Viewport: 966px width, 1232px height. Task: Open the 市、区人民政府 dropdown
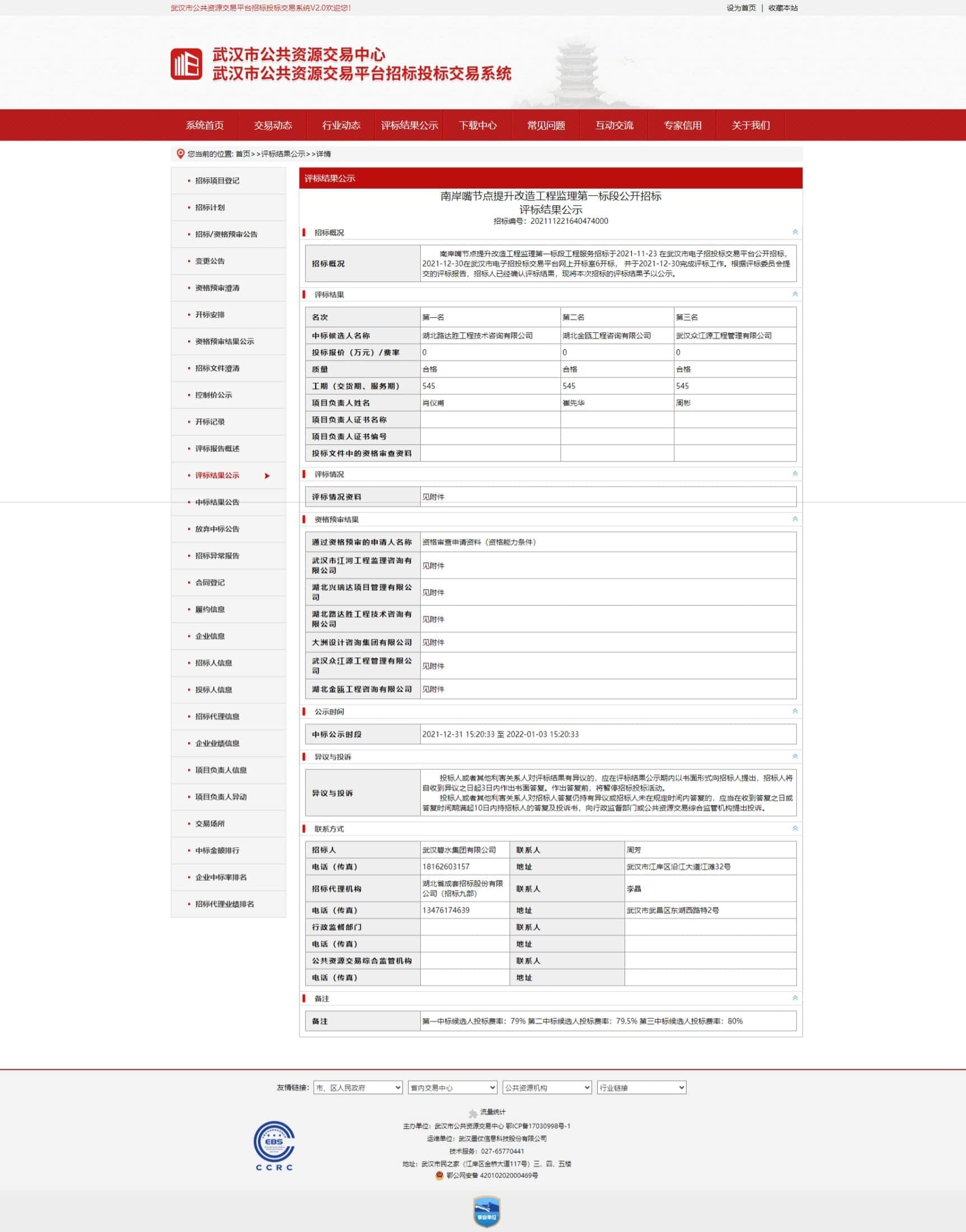click(x=358, y=1087)
